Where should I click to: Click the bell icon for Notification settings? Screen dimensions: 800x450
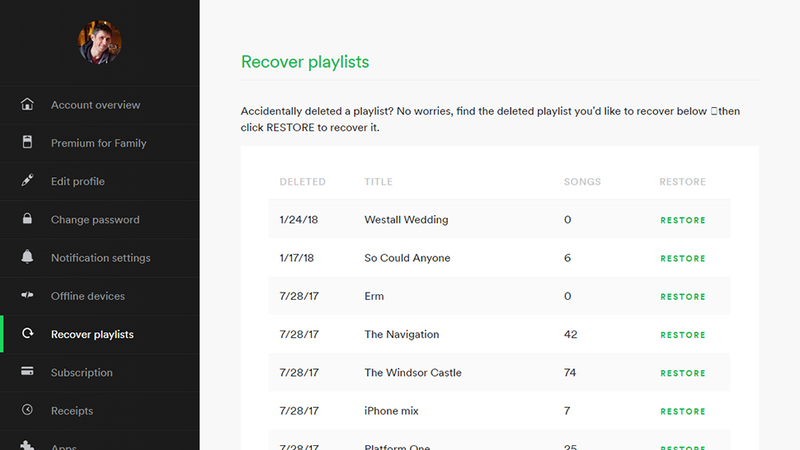[27, 256]
